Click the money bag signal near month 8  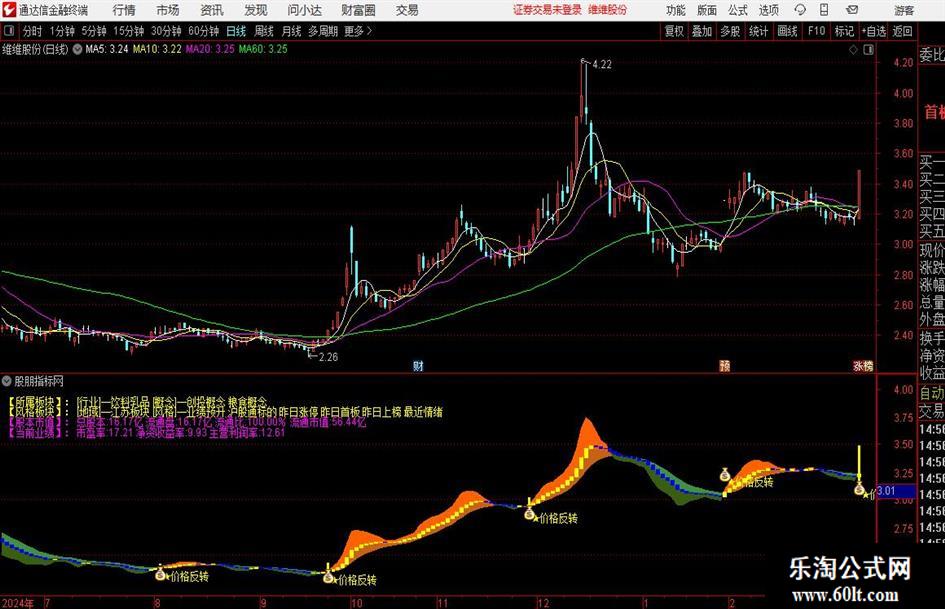tap(160, 575)
